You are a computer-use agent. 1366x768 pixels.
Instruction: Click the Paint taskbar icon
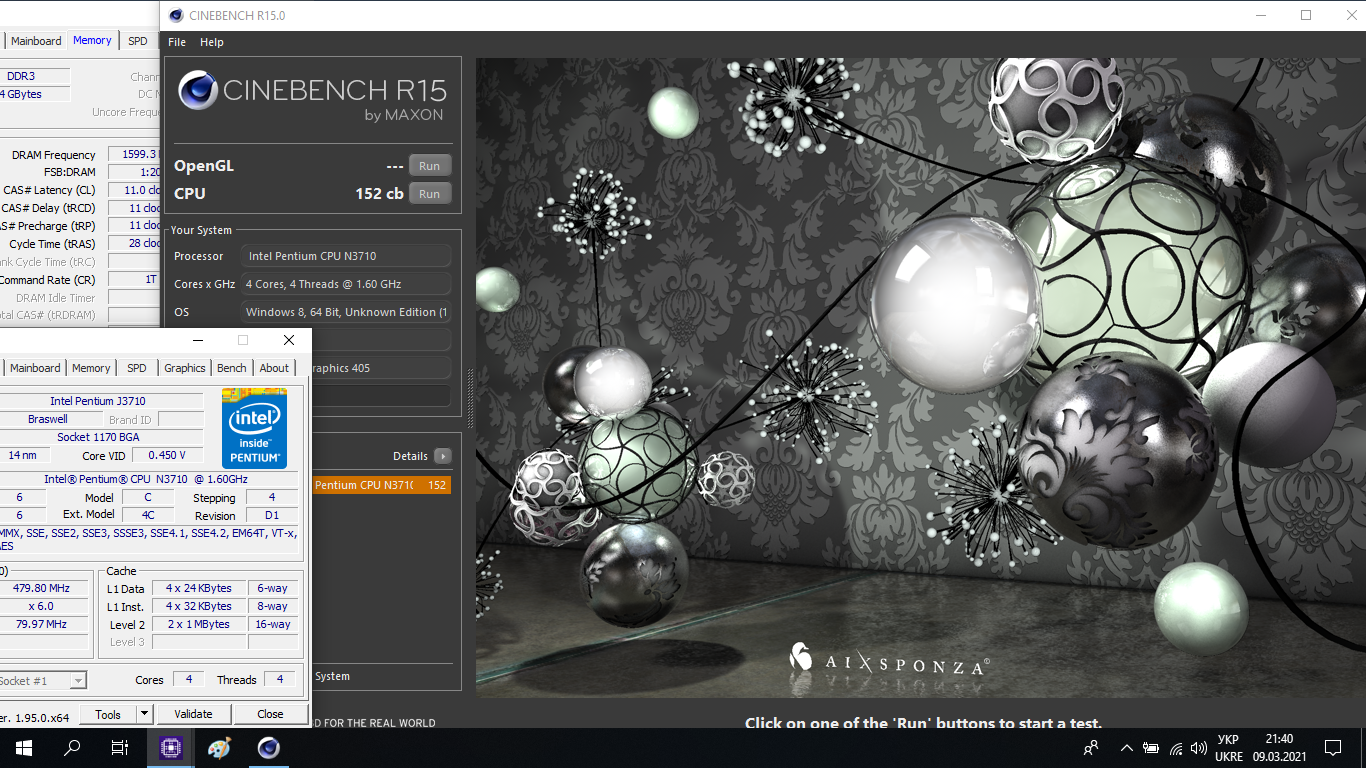[x=219, y=748]
